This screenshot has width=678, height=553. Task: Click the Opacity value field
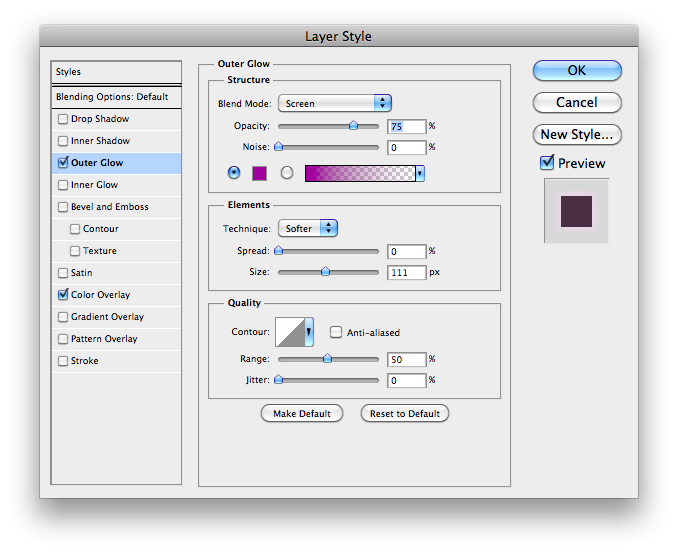point(406,126)
